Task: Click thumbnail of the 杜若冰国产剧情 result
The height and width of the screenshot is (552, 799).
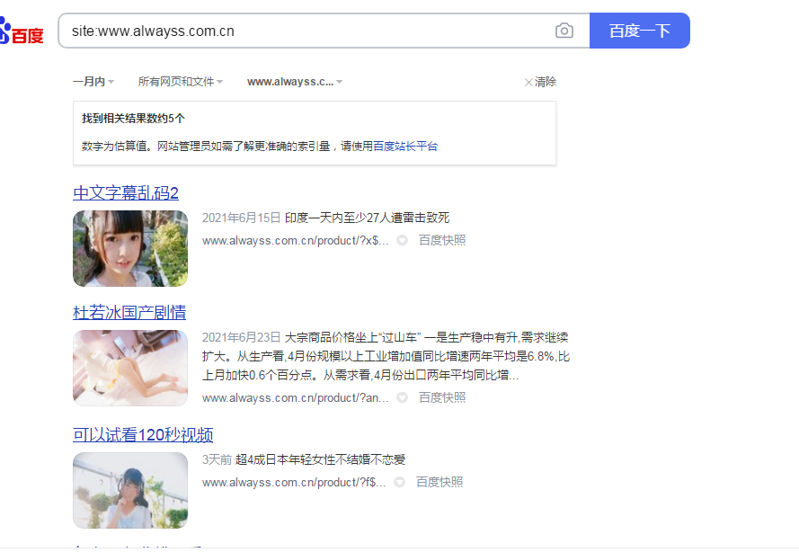Action: coord(130,367)
